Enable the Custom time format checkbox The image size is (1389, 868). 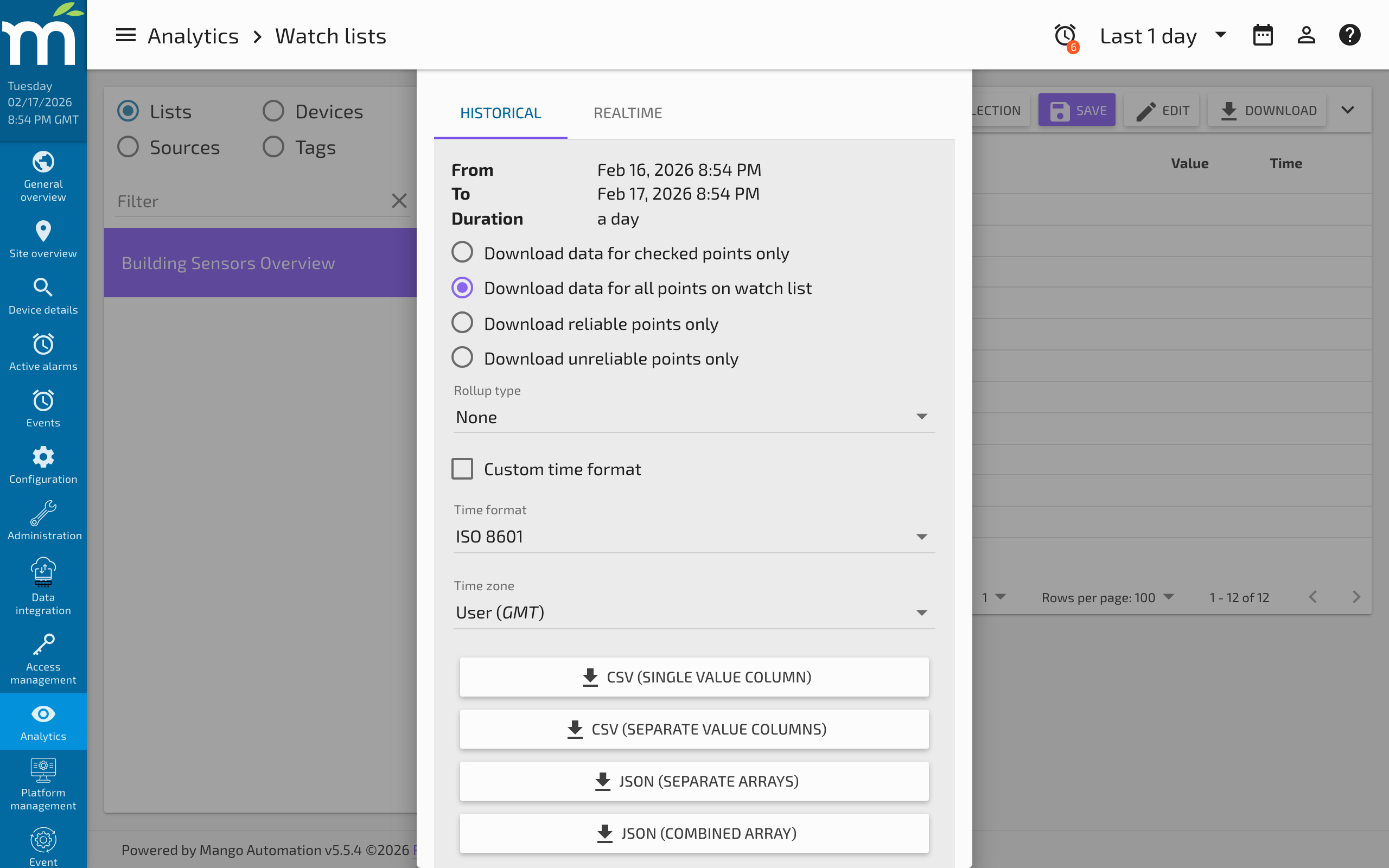462,468
